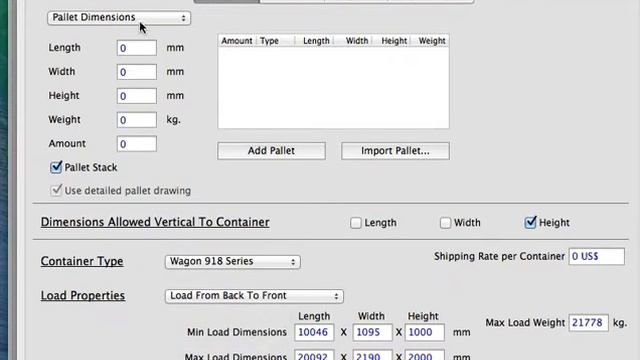Click the Load Properties heading
The height and width of the screenshot is (360, 640).
(83, 296)
